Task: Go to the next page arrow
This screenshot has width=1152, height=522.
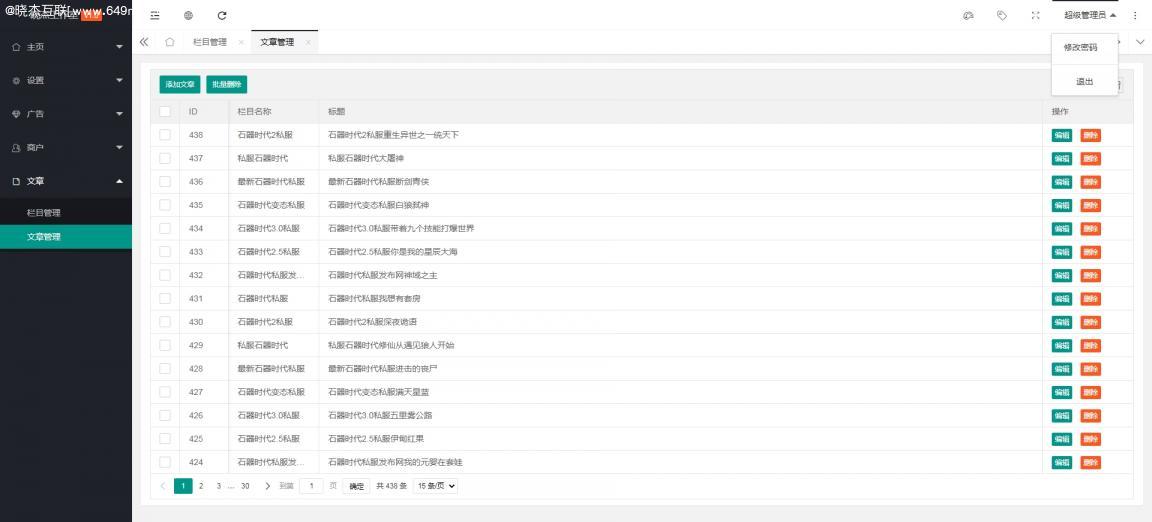Action: [x=267, y=486]
